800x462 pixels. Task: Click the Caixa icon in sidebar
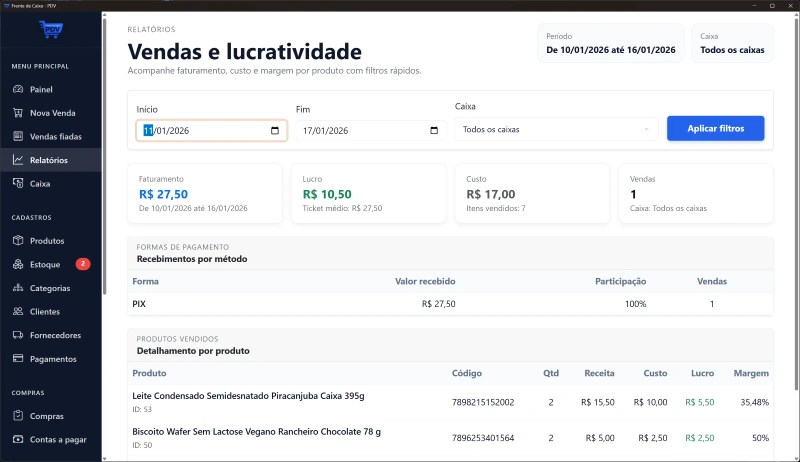(18, 184)
